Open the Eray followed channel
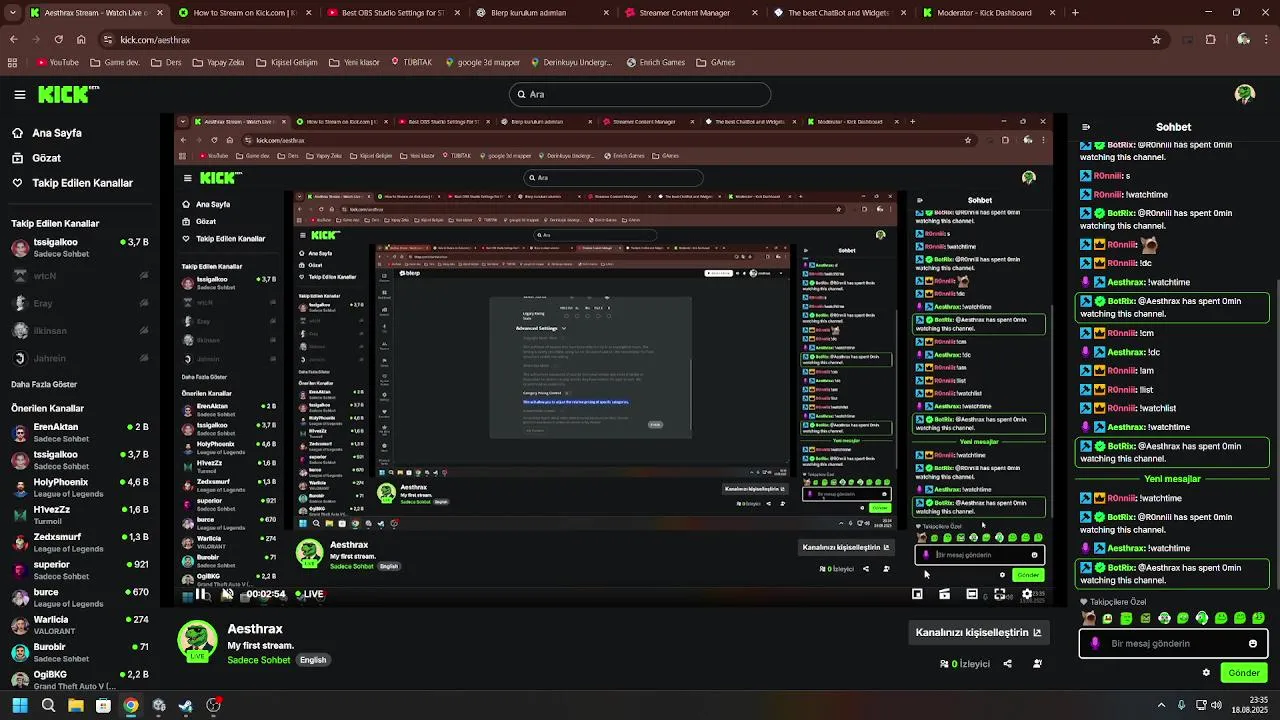The image size is (1280, 720). click(78, 303)
